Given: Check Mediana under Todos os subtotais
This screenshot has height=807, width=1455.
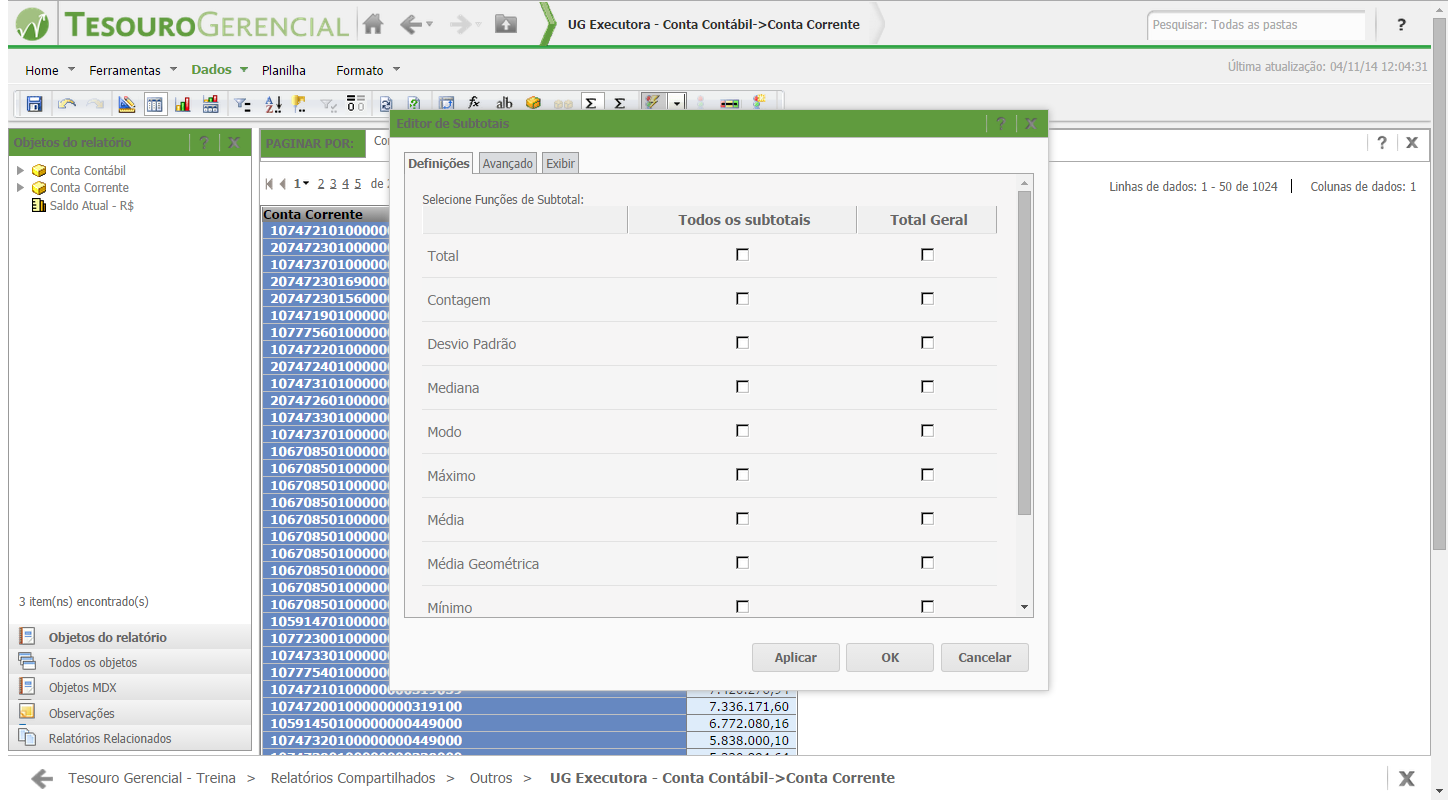Looking at the screenshot, I should click(x=742, y=387).
